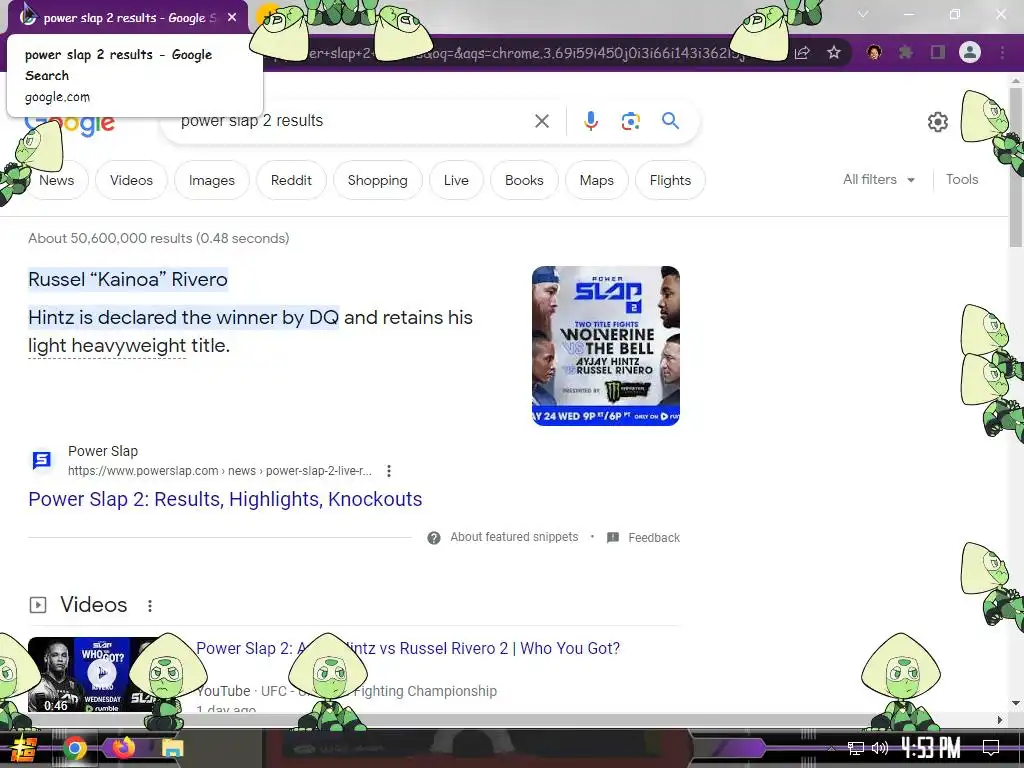This screenshot has width=1024, height=768.
Task: Click the "Russel “Kainoa” Rivero" heading
Action: click(x=128, y=280)
